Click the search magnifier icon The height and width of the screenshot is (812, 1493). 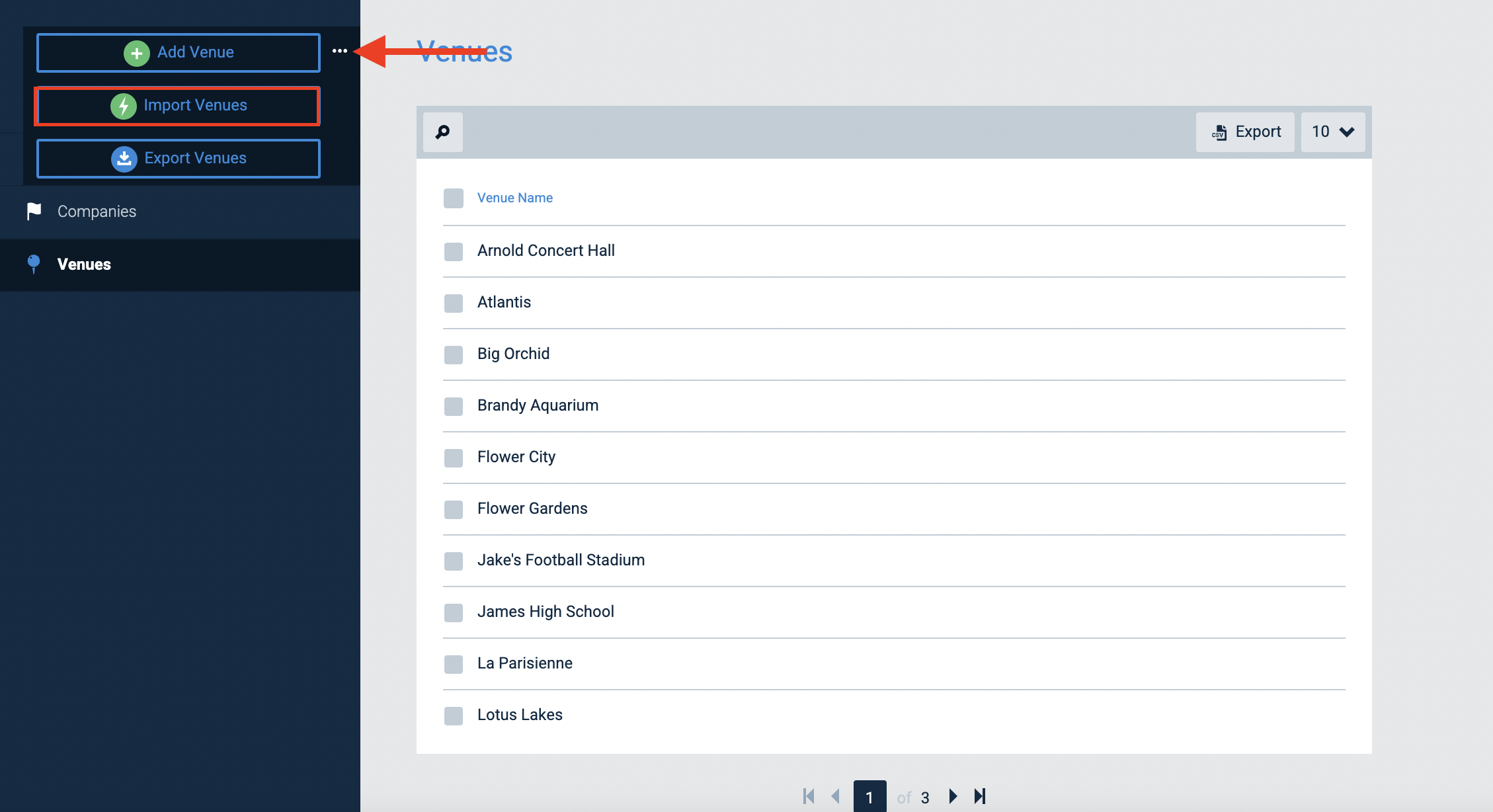(x=442, y=132)
